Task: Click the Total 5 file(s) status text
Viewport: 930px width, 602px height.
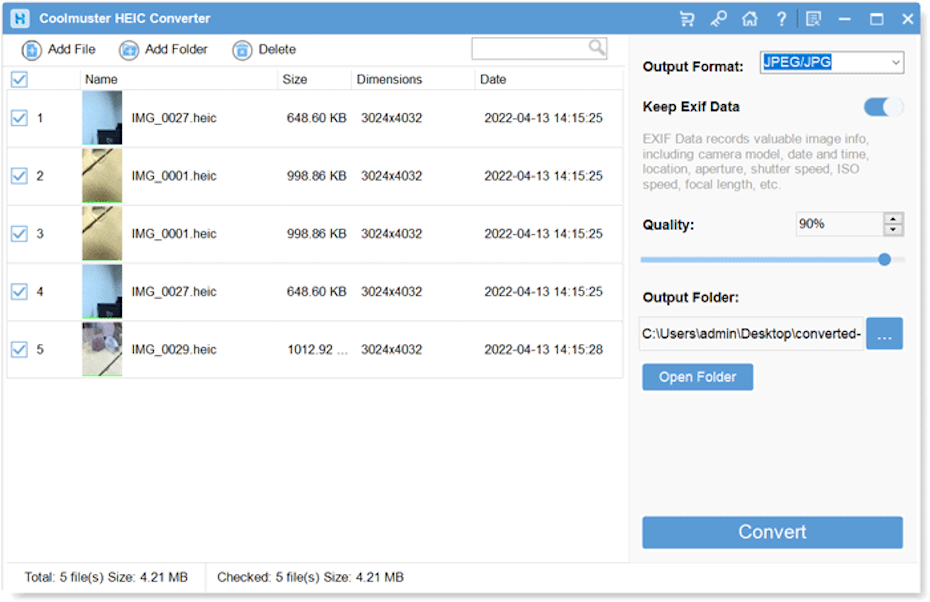Action: click(x=106, y=577)
